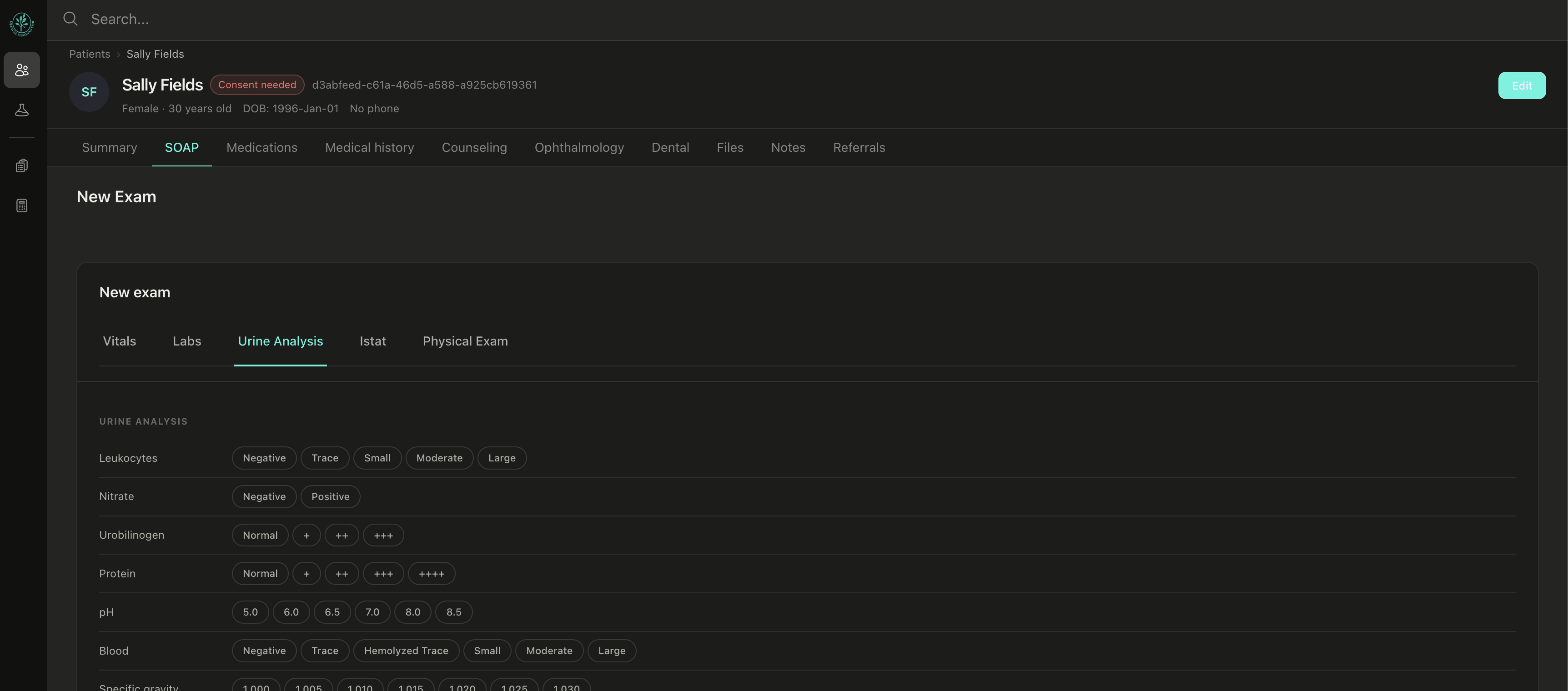This screenshot has height=691, width=1568.
Task: Select Hemolyzed Trace for Blood
Action: pyautogui.click(x=406, y=651)
